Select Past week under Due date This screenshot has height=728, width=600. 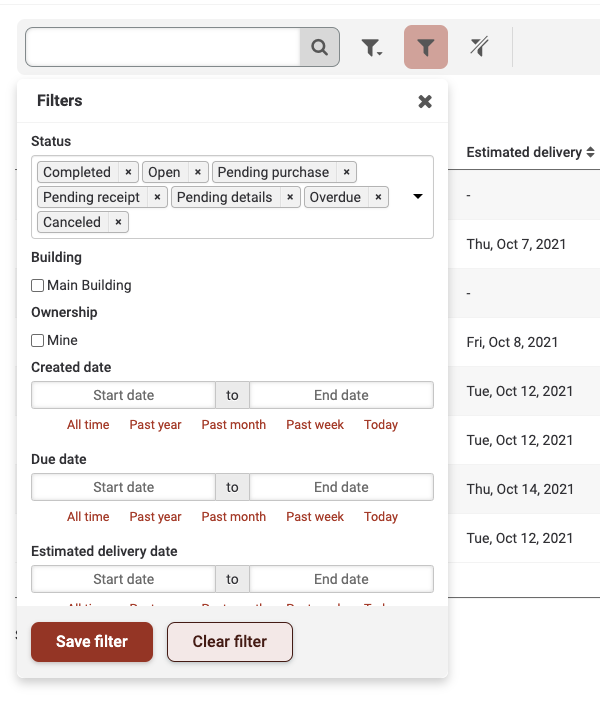coord(315,516)
